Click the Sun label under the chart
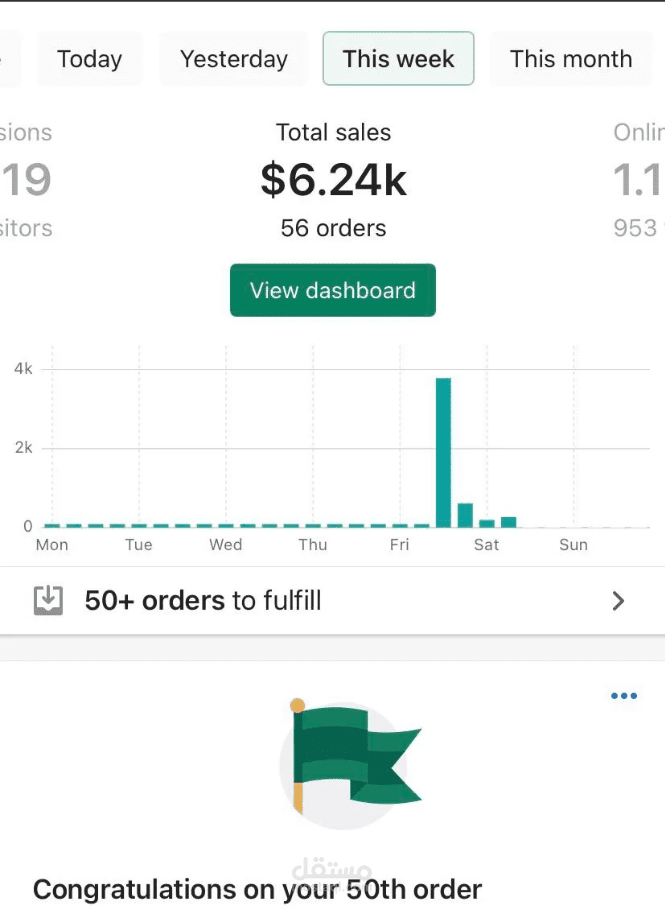The height and width of the screenshot is (912, 665). click(x=573, y=545)
